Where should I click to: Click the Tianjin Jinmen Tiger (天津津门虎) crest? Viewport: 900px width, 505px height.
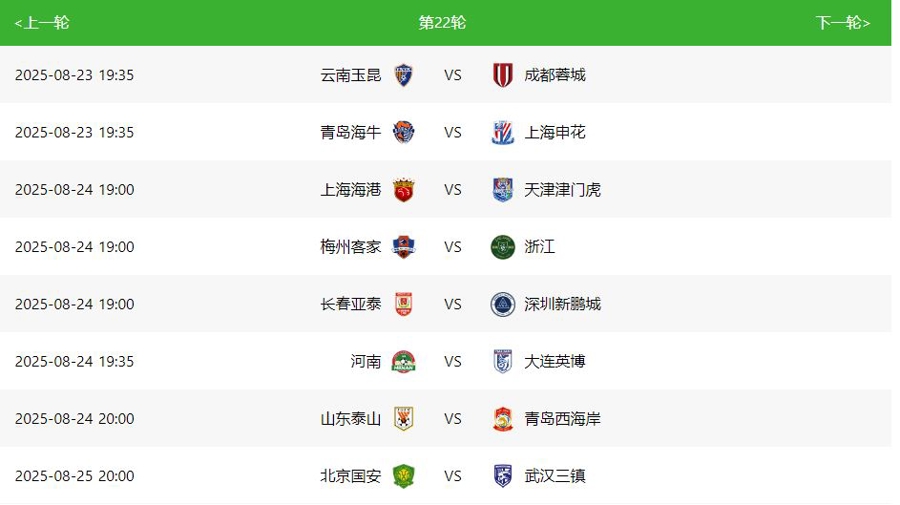[x=503, y=190]
